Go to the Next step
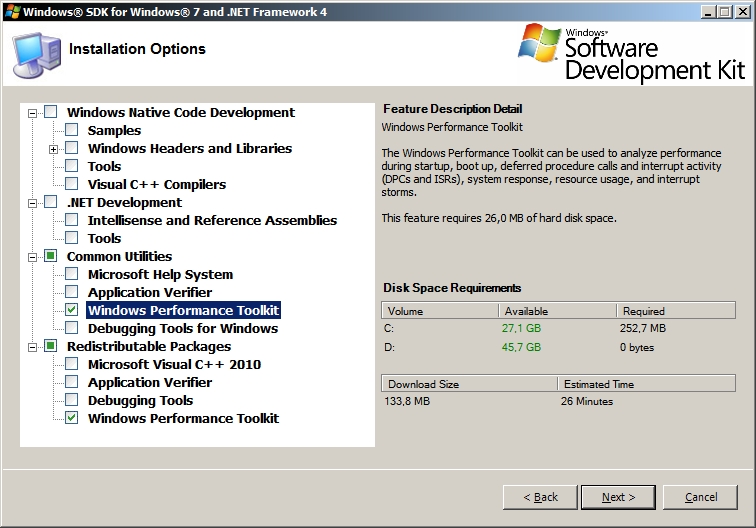The height and width of the screenshot is (528, 756). coord(618,497)
